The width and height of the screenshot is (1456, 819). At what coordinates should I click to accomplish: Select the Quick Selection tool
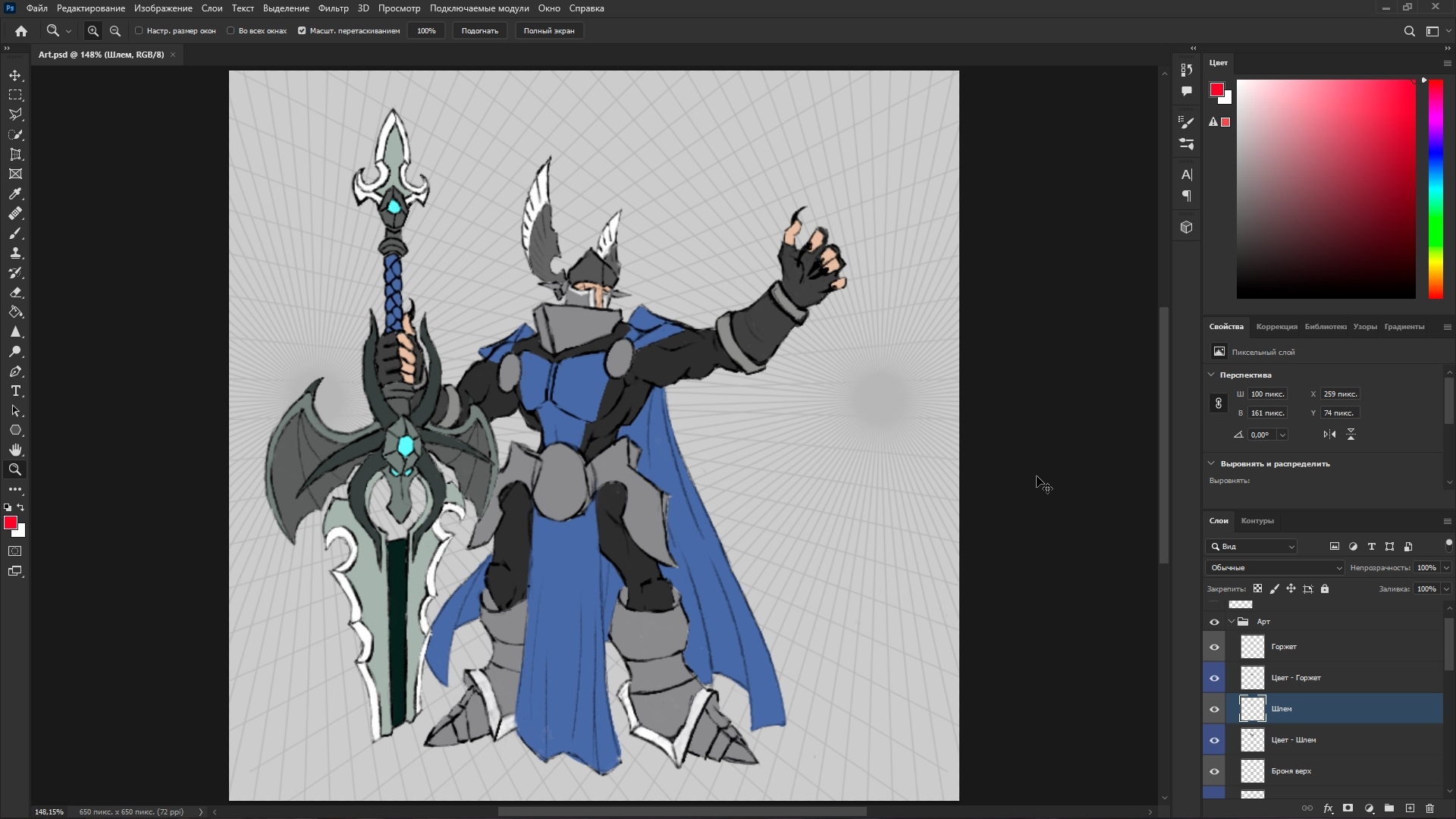(x=15, y=134)
